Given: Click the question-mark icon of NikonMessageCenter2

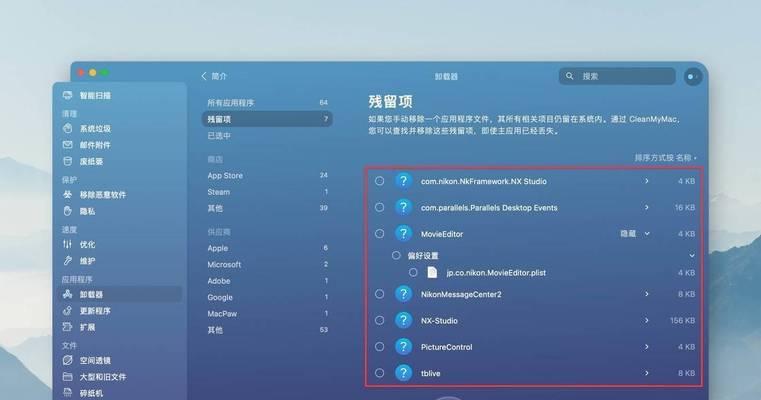Looking at the screenshot, I should pyautogui.click(x=403, y=294).
